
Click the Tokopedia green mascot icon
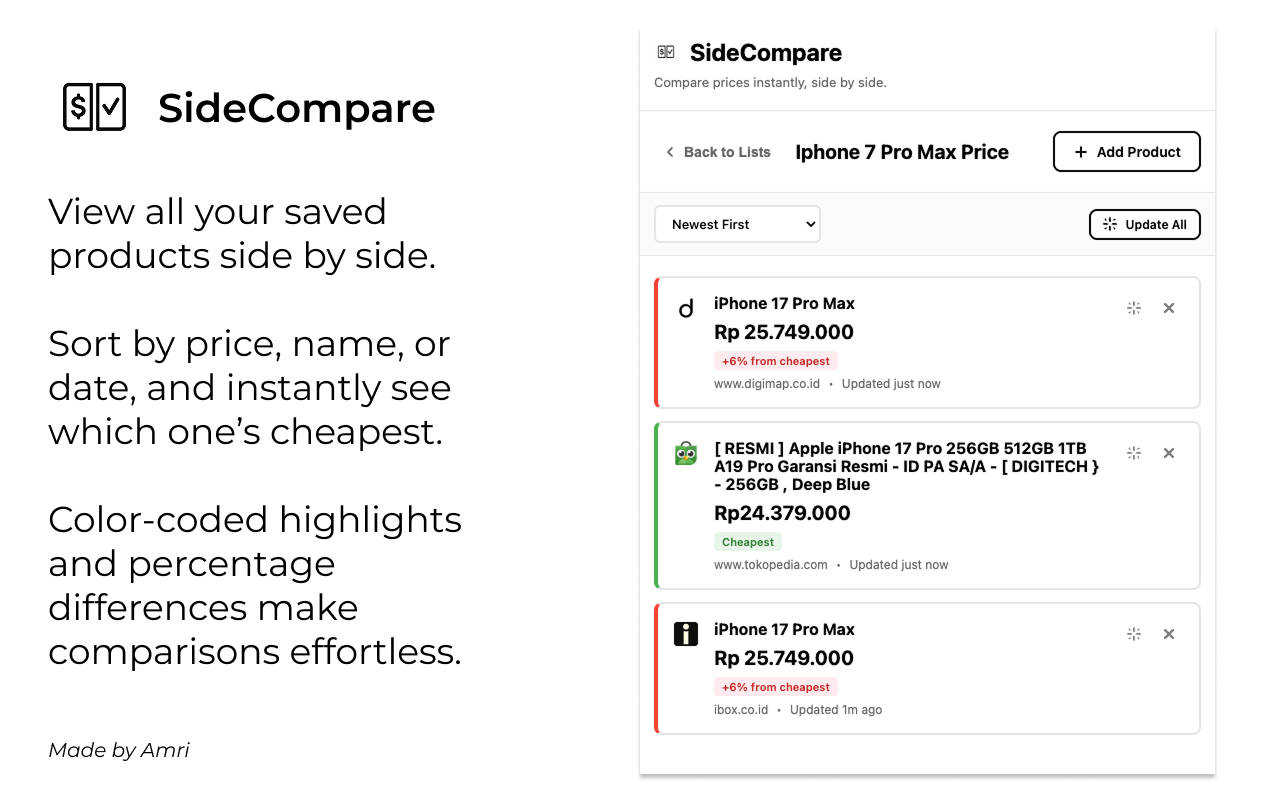[685, 453]
